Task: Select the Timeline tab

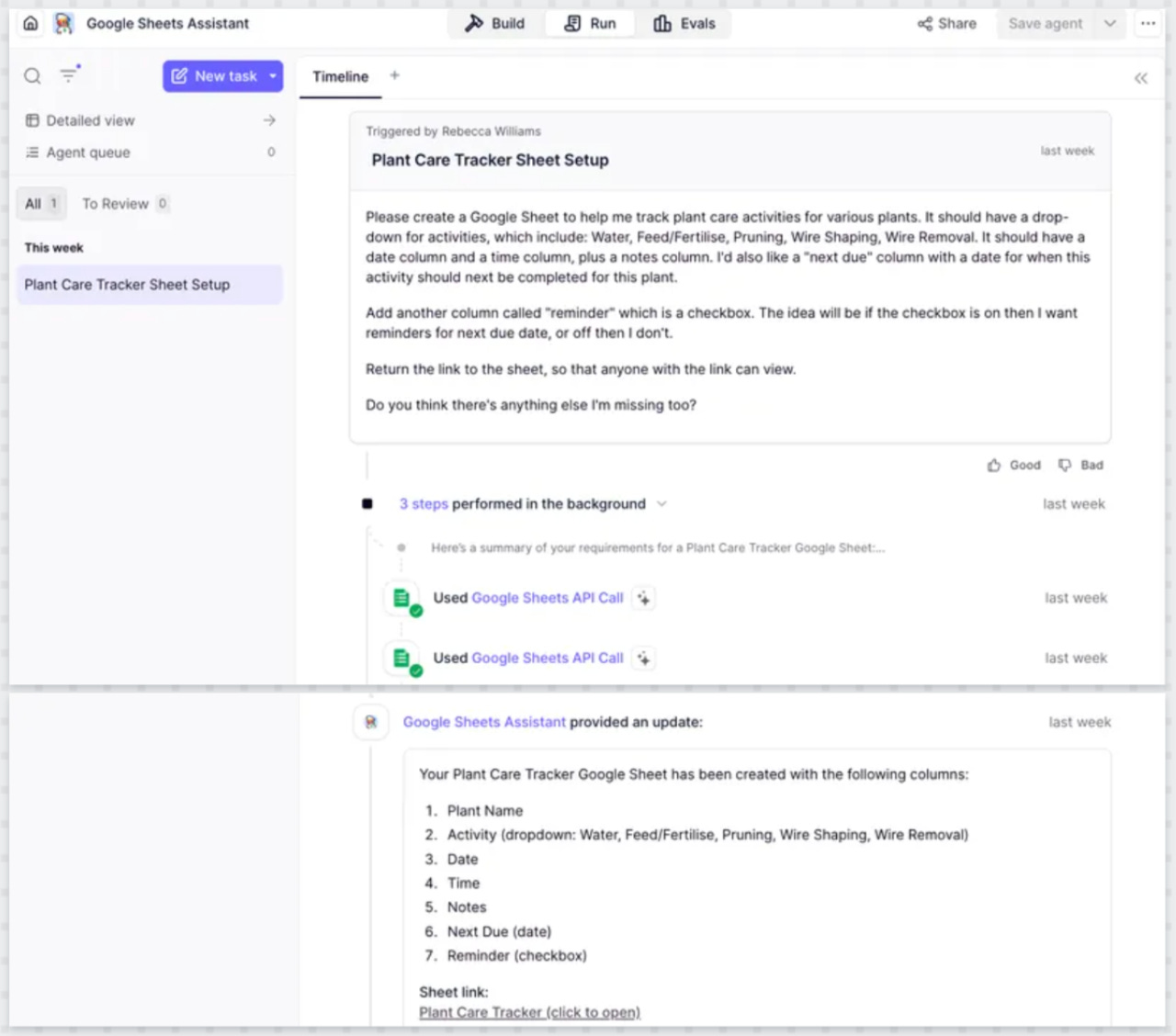Action: click(340, 77)
